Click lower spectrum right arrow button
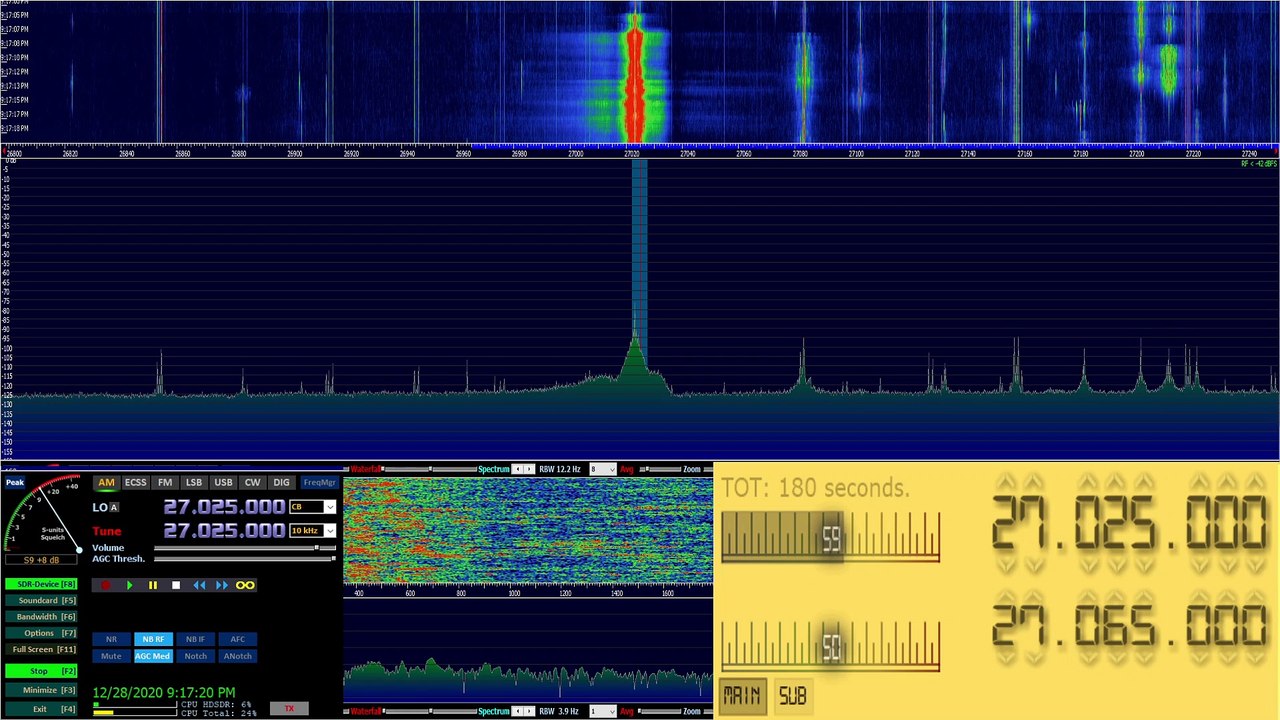 coord(530,712)
